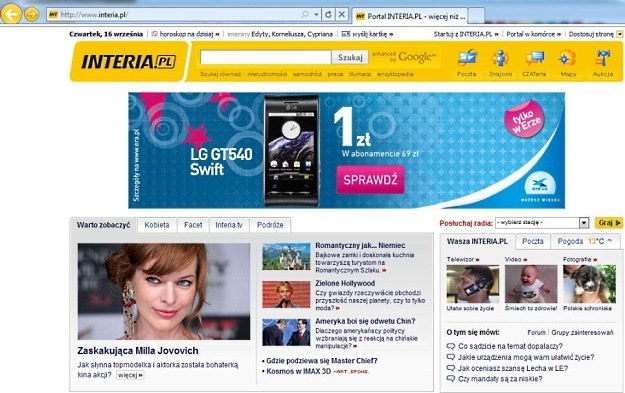625x393 pixels.
Task: Open the Grupy zainteresowań link
Action: (x=582, y=332)
